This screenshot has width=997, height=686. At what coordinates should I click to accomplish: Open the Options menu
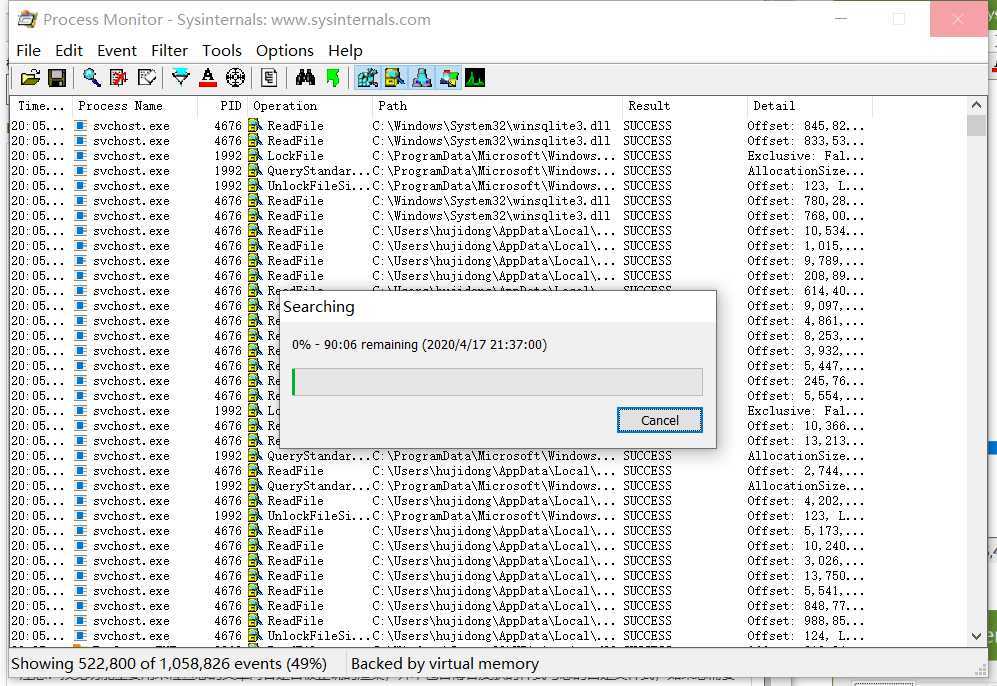pos(285,50)
